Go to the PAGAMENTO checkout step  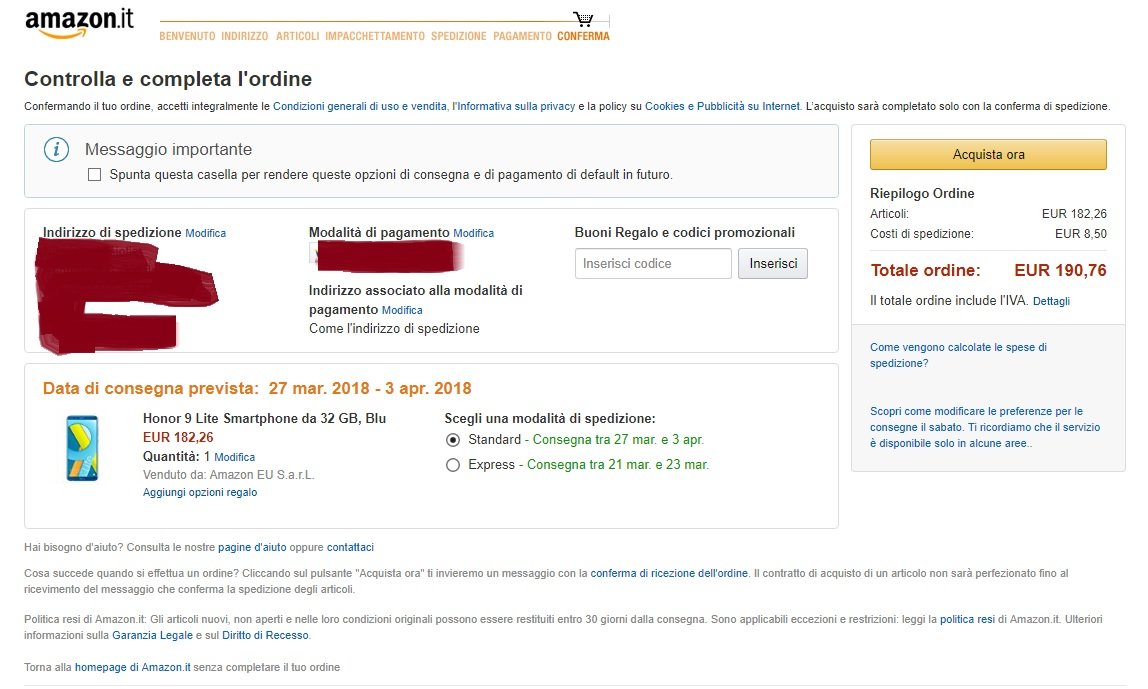pyautogui.click(x=522, y=36)
